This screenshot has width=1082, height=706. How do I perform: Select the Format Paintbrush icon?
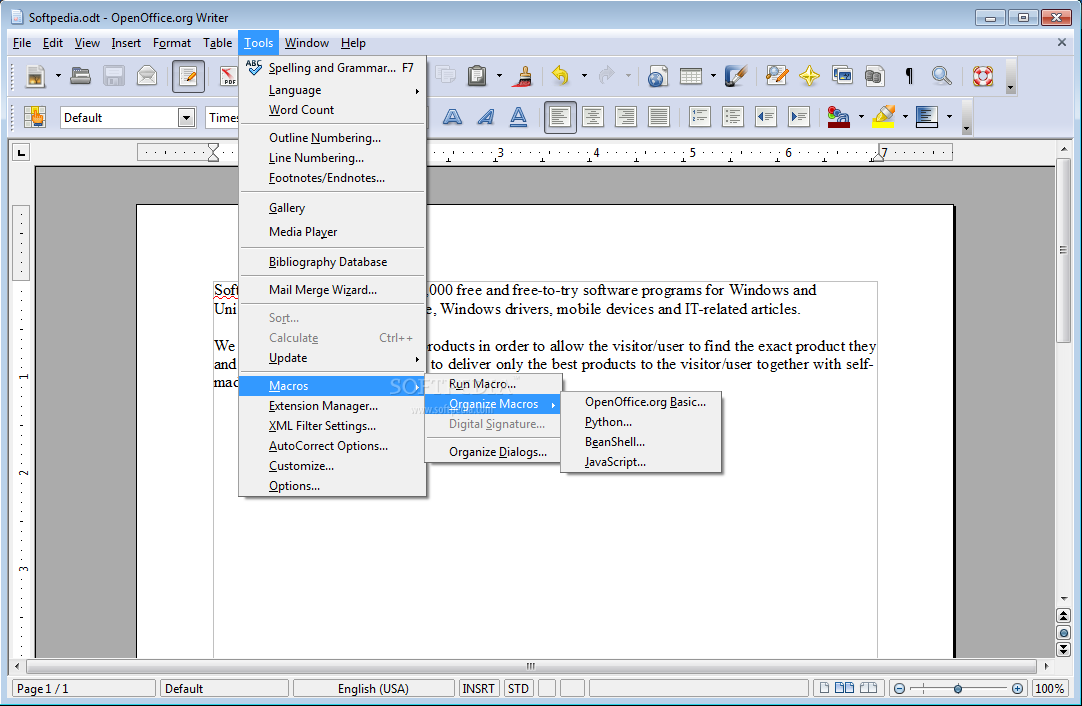click(x=522, y=76)
